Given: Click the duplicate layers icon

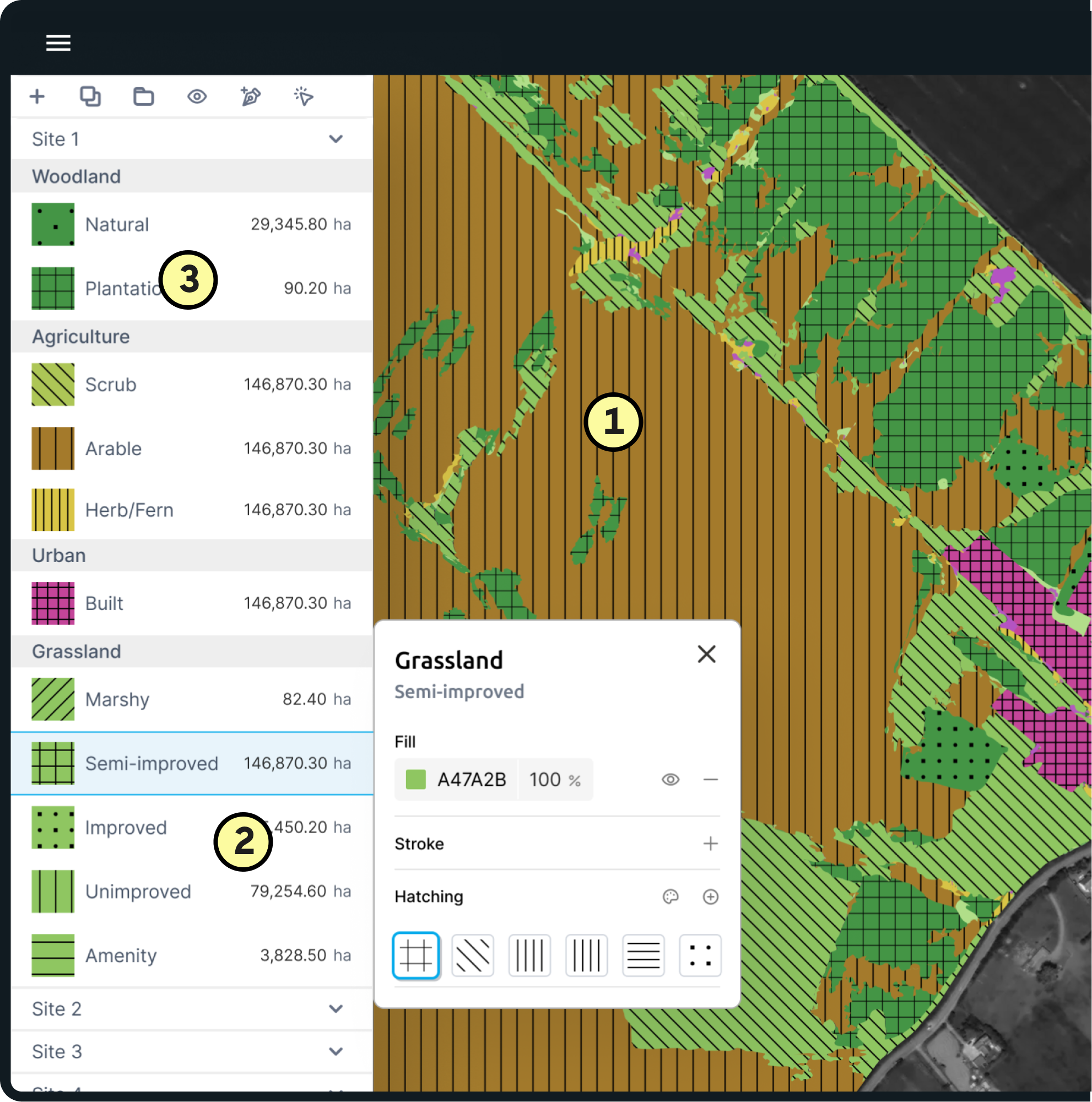Looking at the screenshot, I should click(90, 96).
